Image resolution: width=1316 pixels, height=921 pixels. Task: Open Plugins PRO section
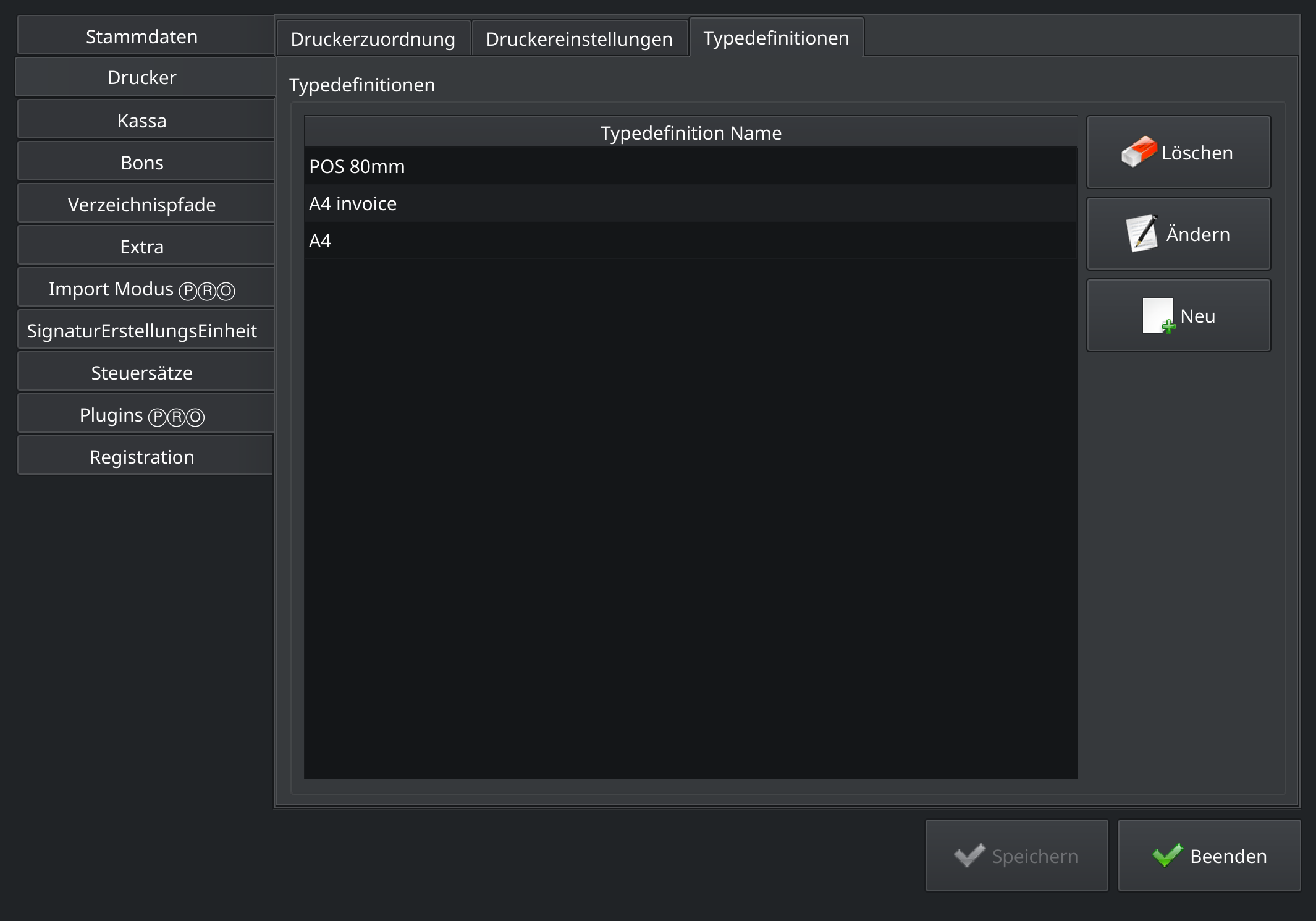click(145, 415)
